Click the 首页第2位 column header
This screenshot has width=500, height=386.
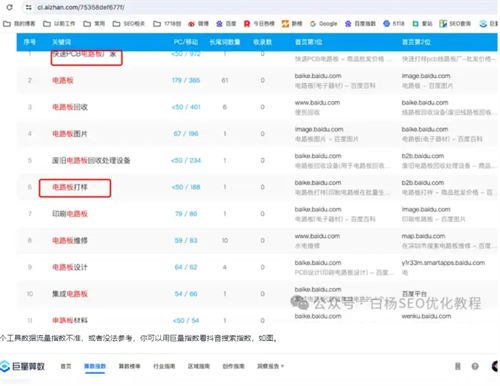click(x=416, y=42)
